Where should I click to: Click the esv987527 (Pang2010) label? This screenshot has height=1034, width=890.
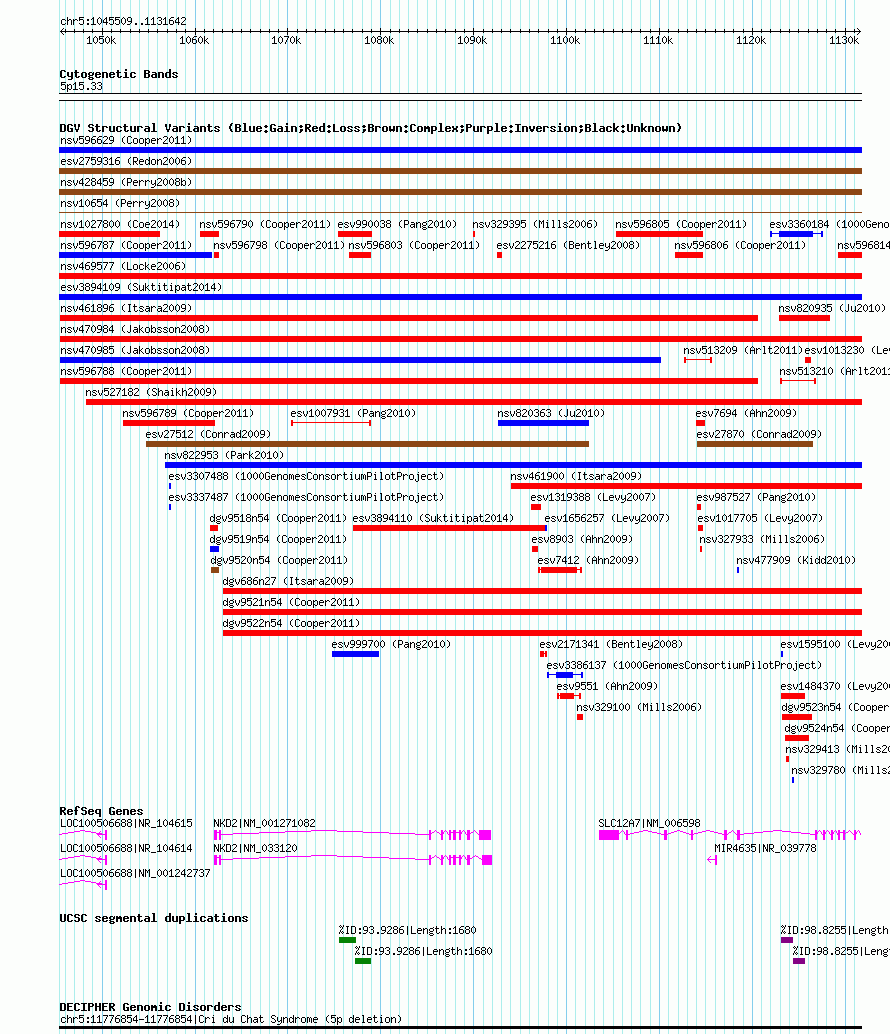pyautogui.click(x=756, y=498)
